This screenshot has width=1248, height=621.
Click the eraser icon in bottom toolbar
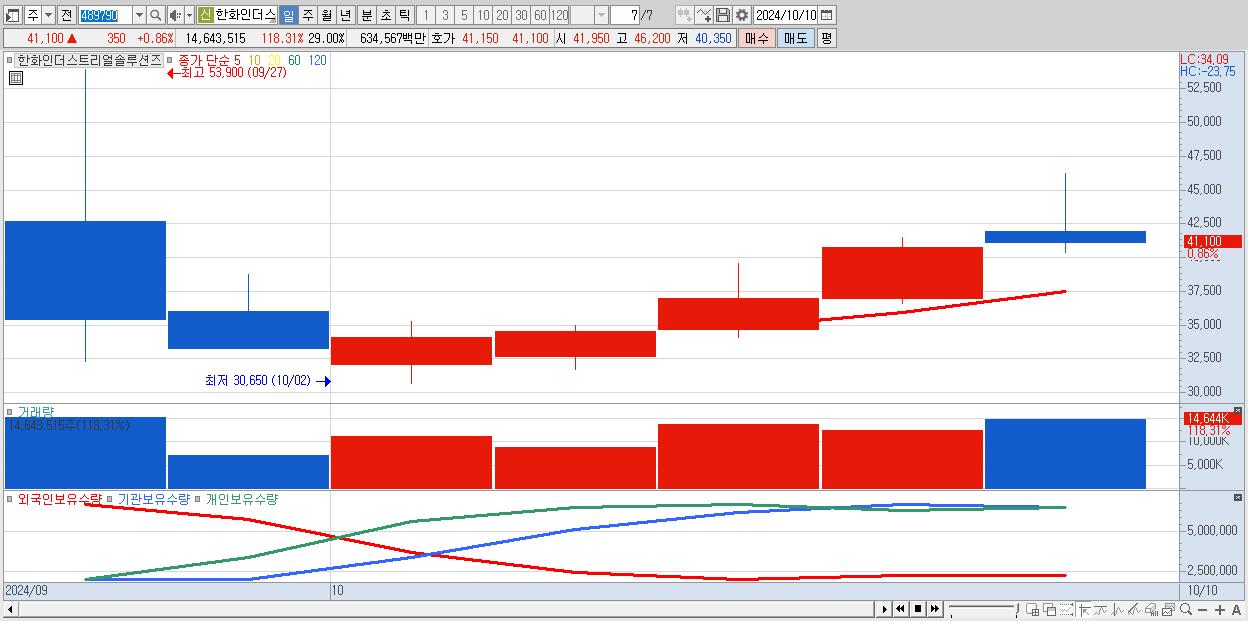1151,610
